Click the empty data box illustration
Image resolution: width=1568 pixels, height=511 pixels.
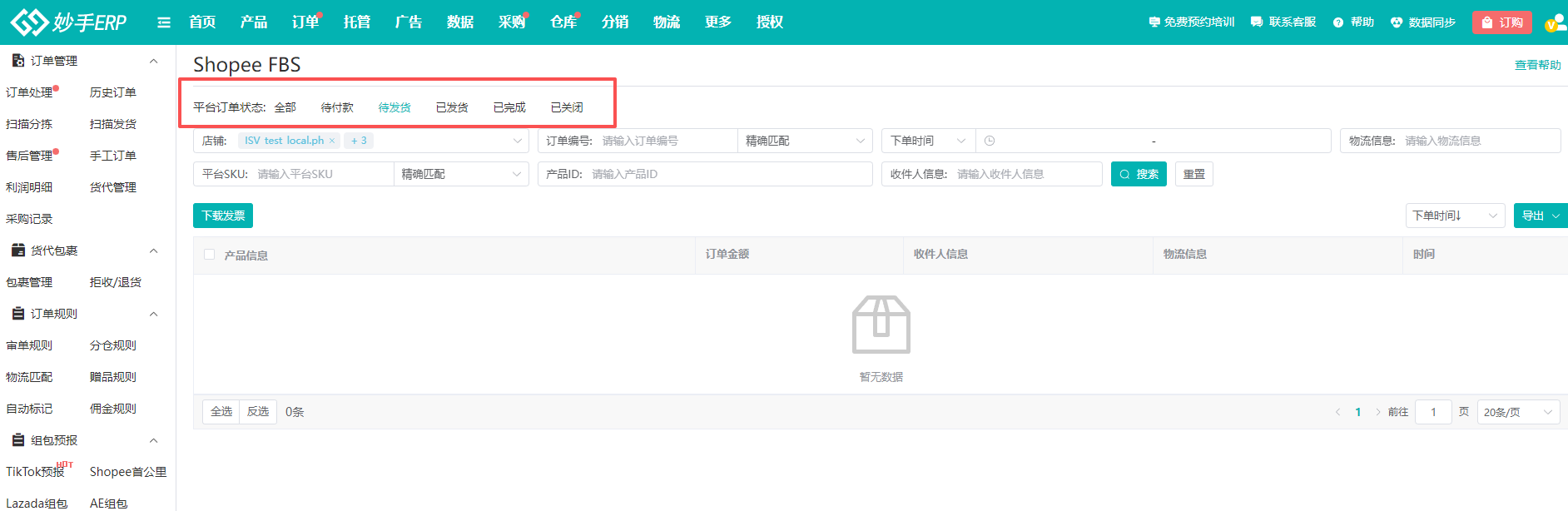pyautogui.click(x=881, y=325)
